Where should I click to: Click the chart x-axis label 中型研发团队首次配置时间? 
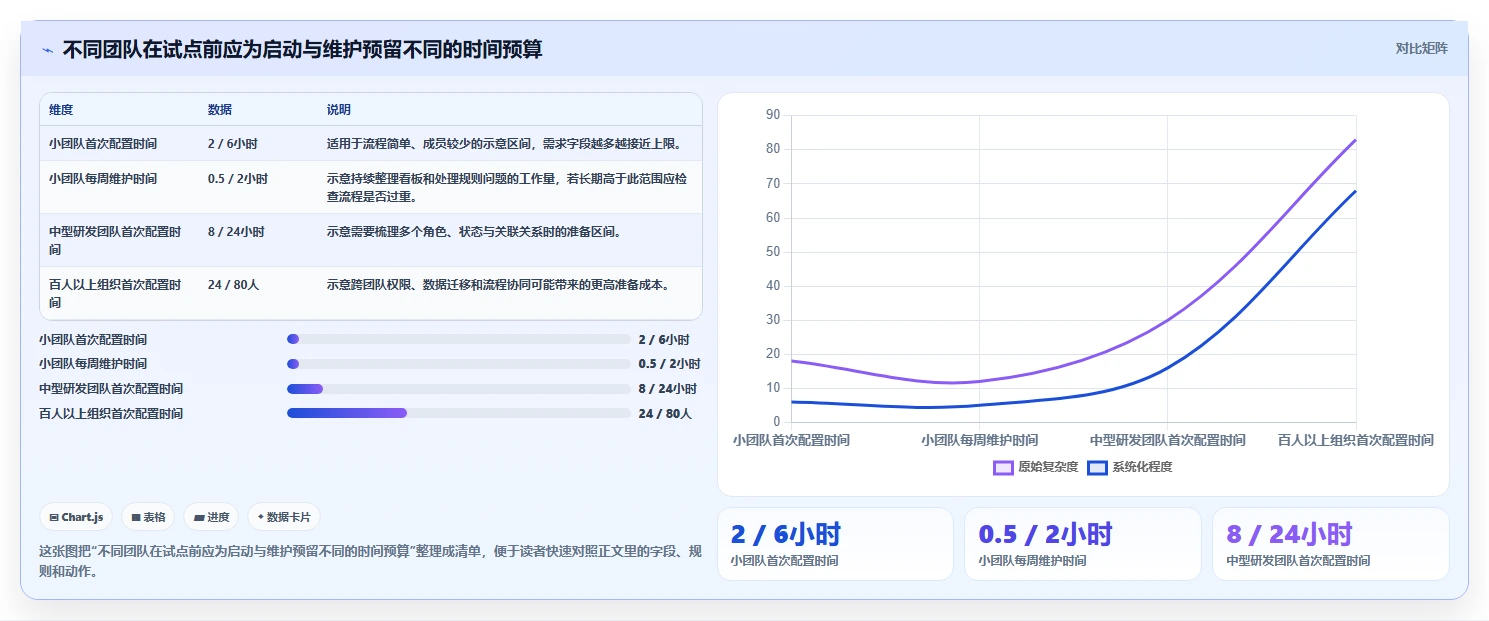(1167, 440)
